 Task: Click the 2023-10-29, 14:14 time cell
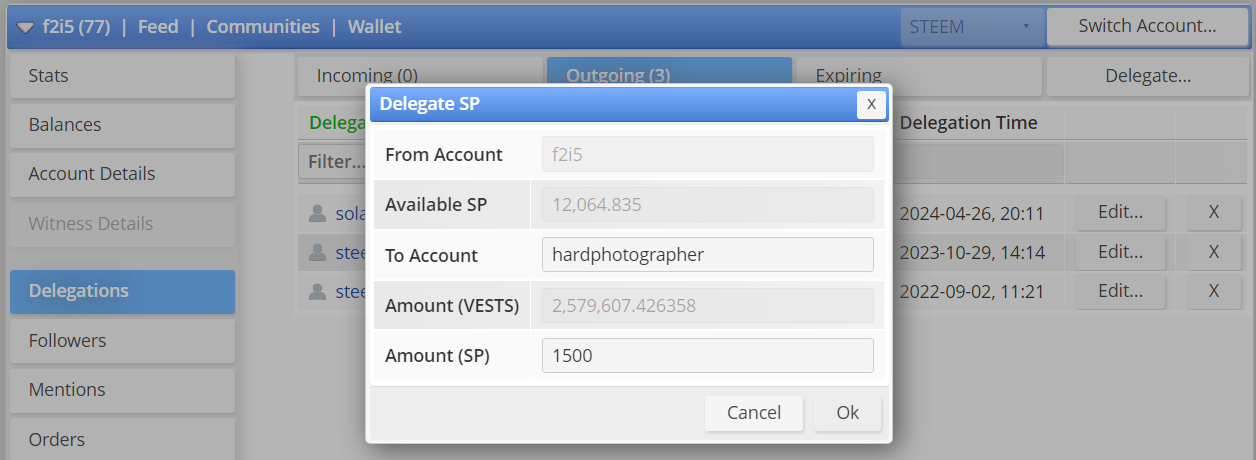coord(972,252)
